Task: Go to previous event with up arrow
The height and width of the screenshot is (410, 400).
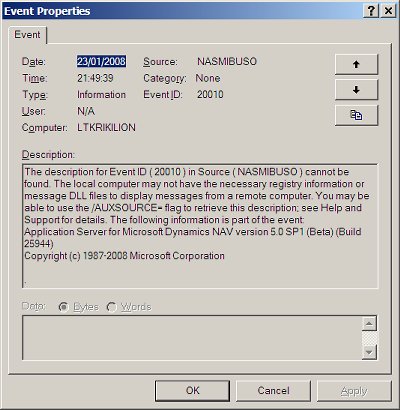Action: pos(356,64)
